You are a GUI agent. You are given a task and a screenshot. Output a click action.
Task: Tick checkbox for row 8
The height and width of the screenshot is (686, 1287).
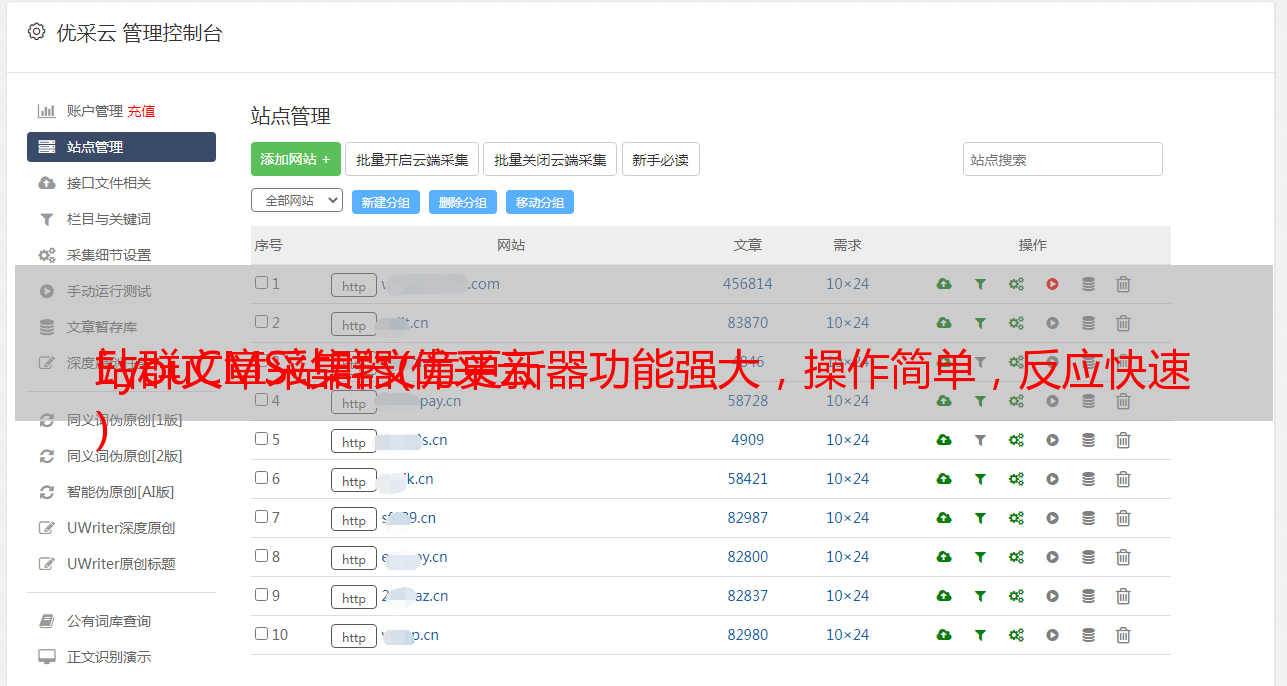(x=261, y=556)
